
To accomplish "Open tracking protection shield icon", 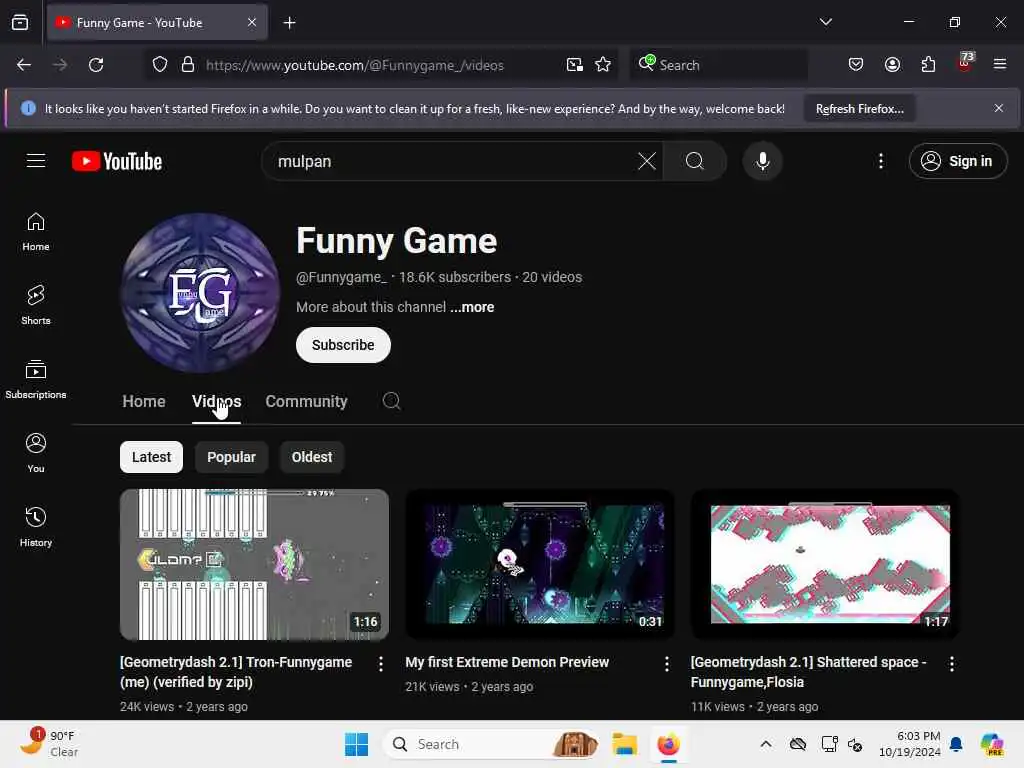I will coord(160,65).
